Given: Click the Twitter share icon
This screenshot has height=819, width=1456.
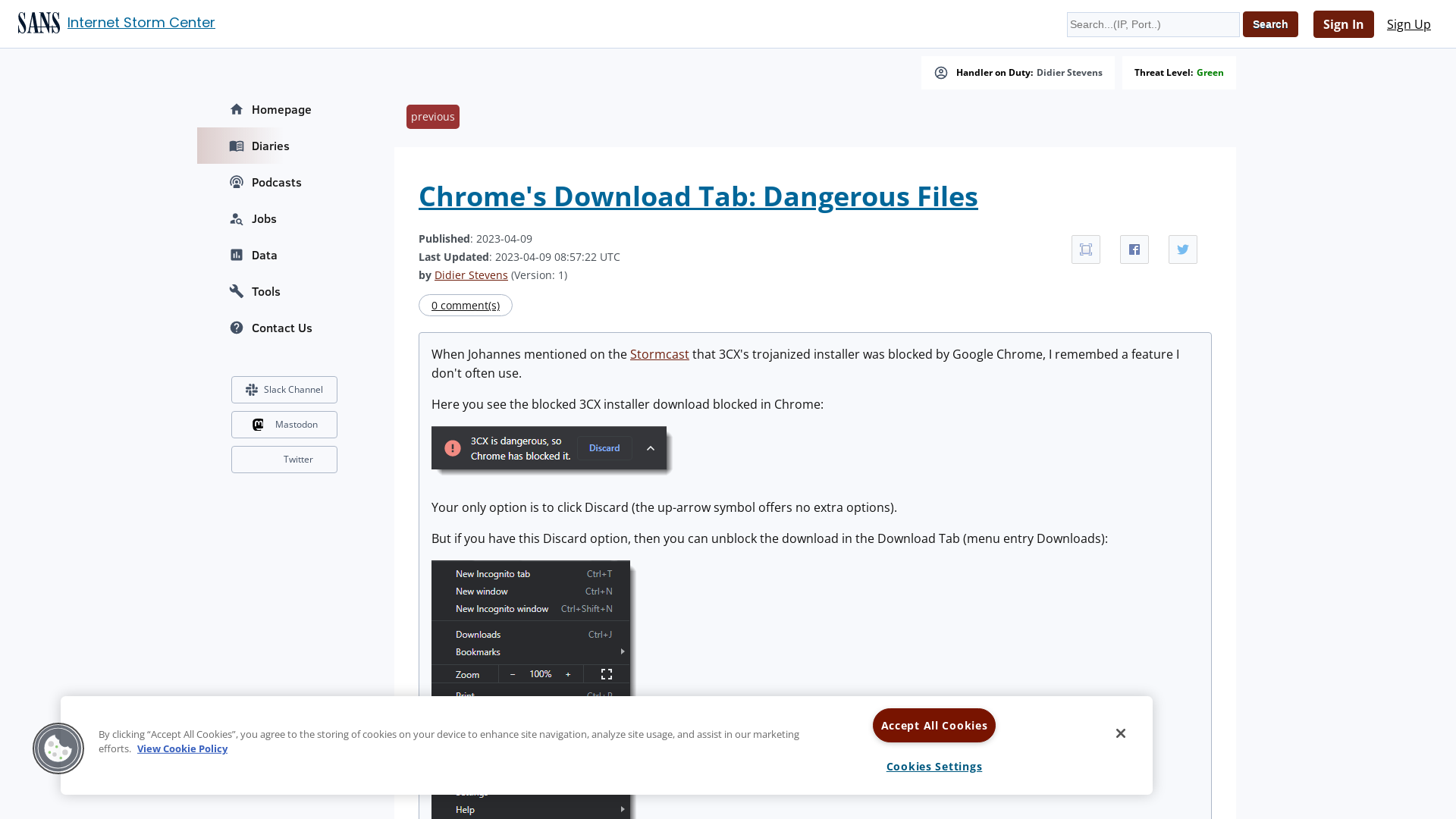Looking at the screenshot, I should click(1183, 249).
